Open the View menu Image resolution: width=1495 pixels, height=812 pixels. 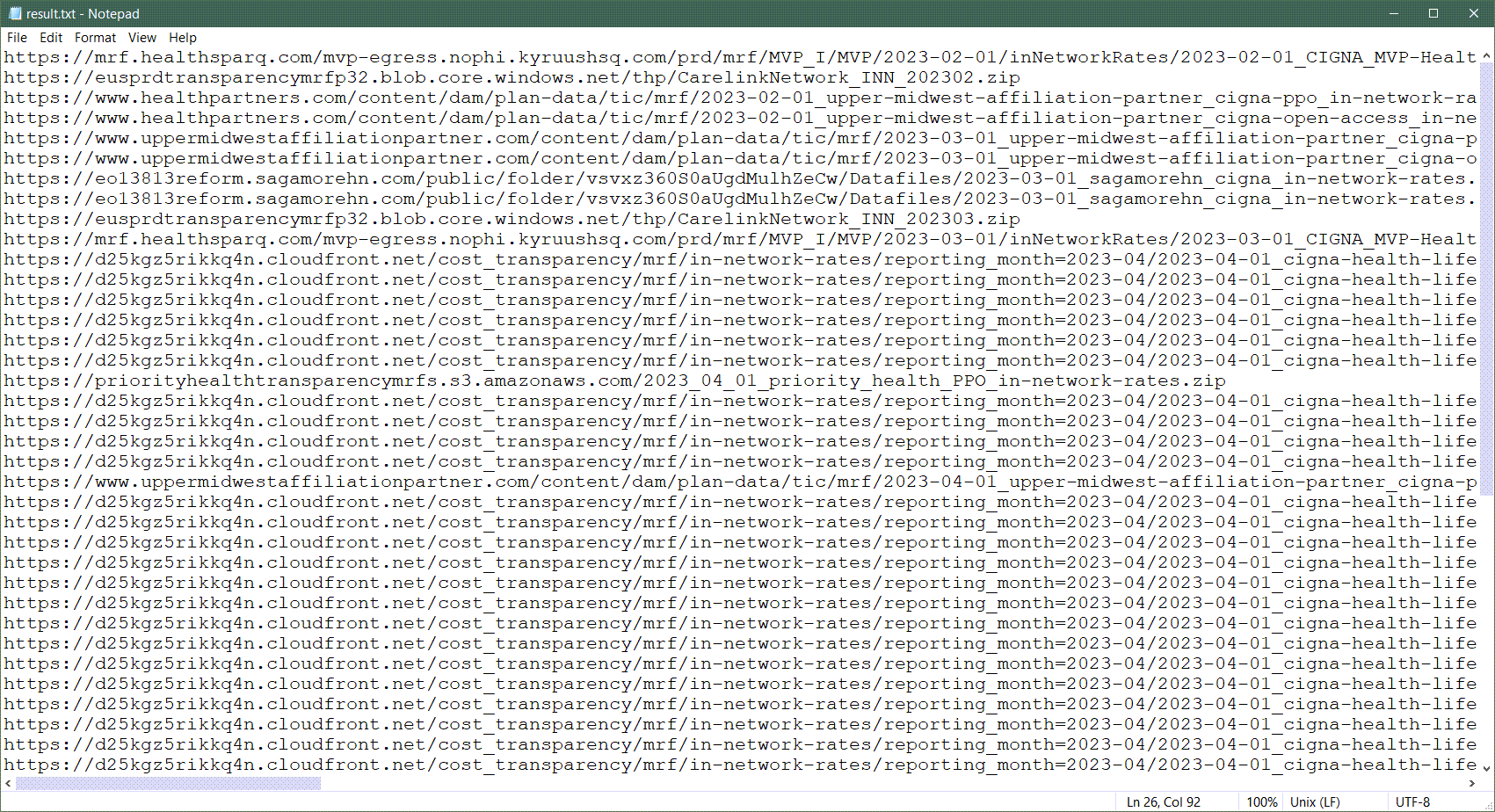(142, 38)
